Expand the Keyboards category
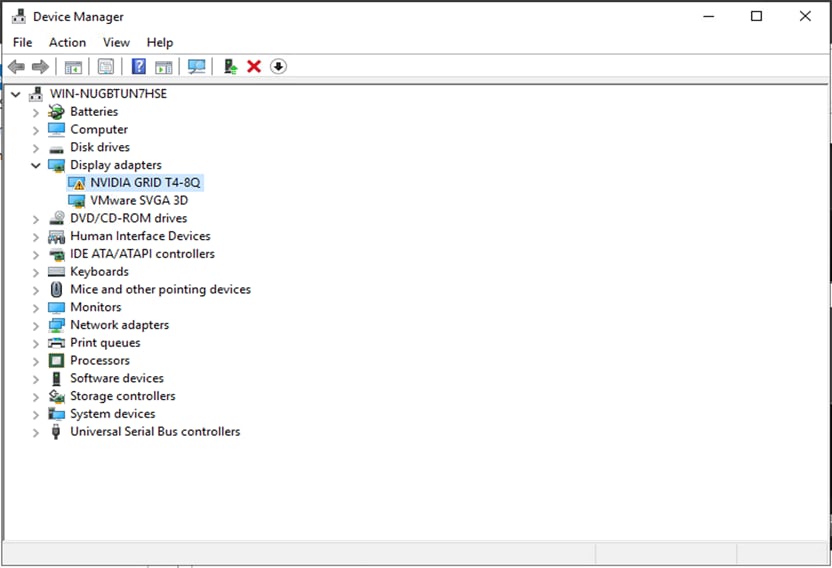The image size is (832, 568). coord(36,272)
